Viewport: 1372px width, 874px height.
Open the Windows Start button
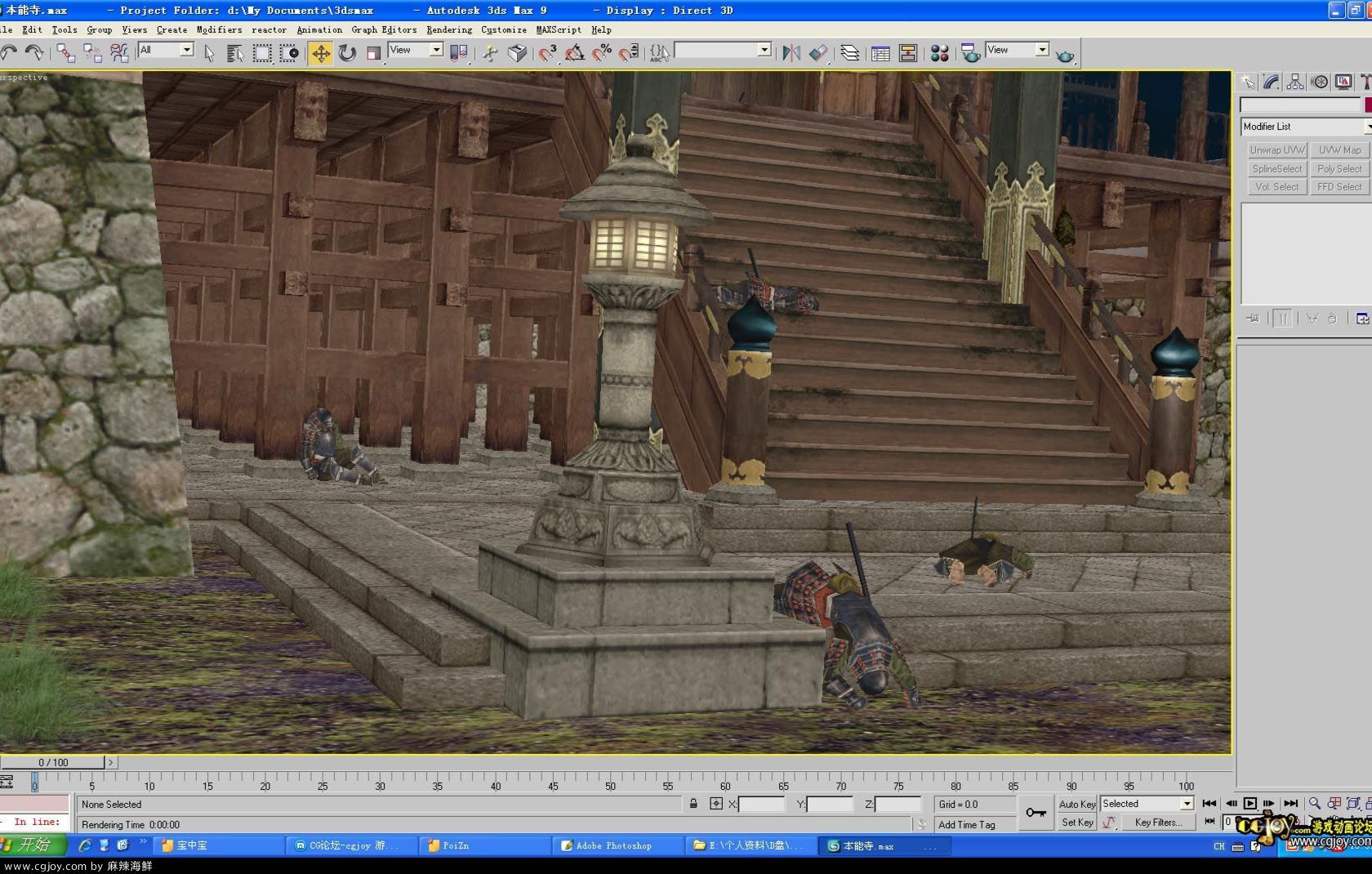click(33, 845)
